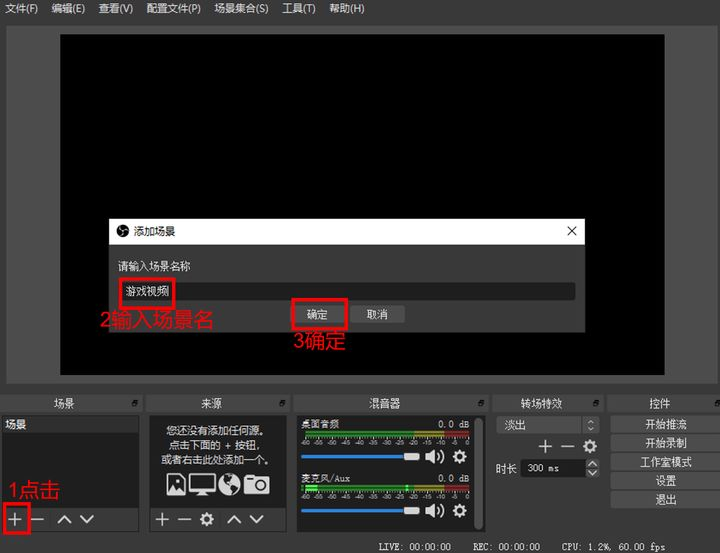Screen dimensions: 720x553
Task: Undock the 转场特效 panel
Action: pyautogui.click(x=596, y=403)
